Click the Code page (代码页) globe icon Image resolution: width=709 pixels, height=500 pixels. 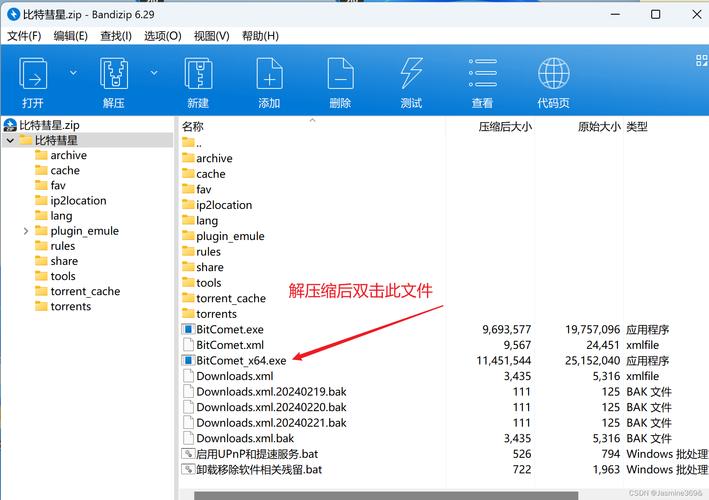[553, 73]
